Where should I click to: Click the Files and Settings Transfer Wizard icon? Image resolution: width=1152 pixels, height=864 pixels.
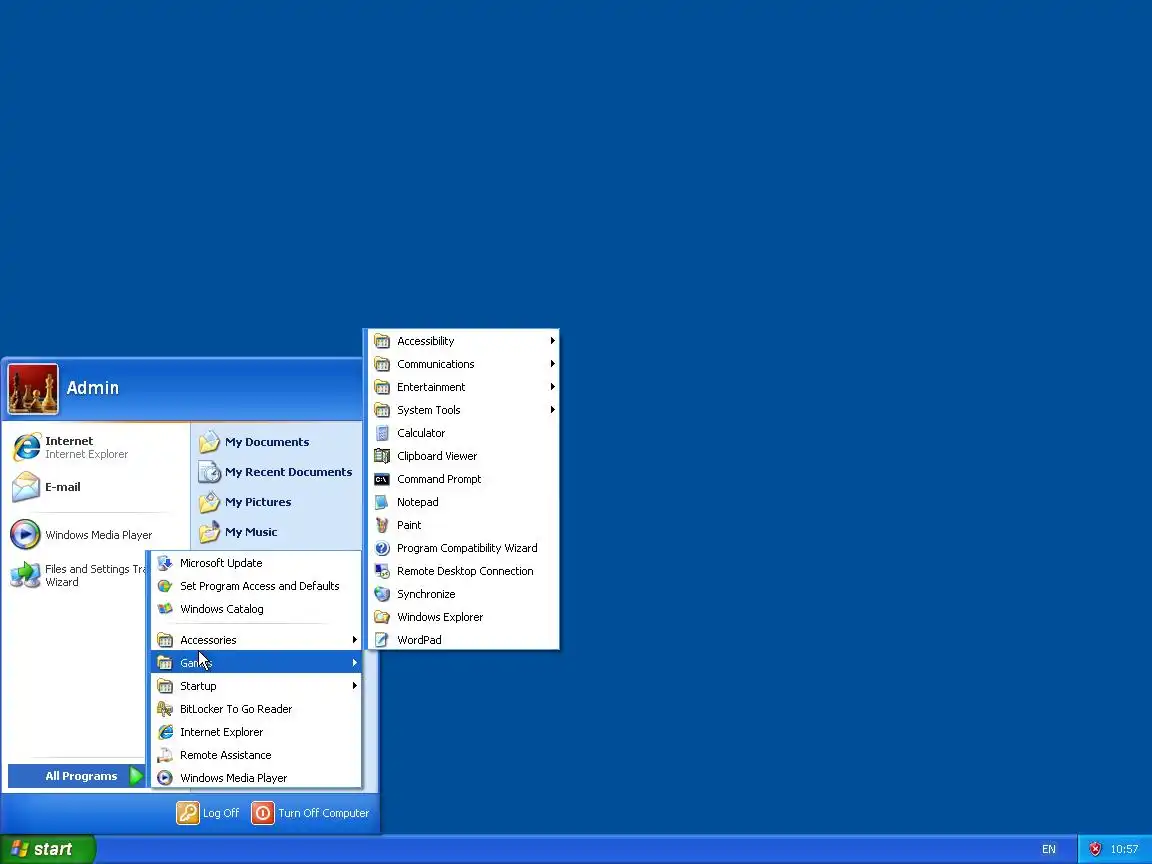tap(26, 575)
